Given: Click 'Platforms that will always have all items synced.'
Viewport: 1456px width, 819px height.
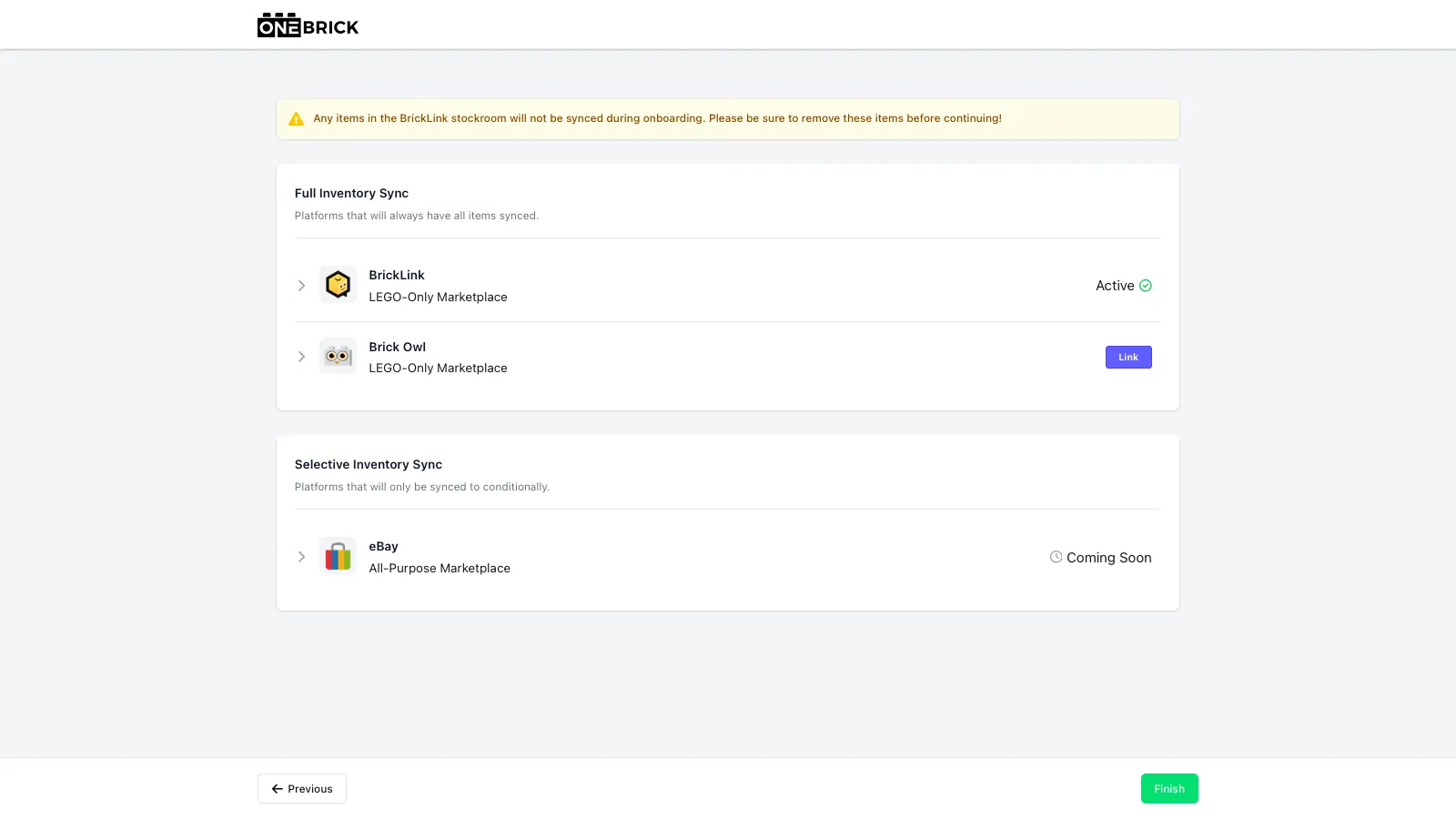Looking at the screenshot, I should (x=417, y=216).
